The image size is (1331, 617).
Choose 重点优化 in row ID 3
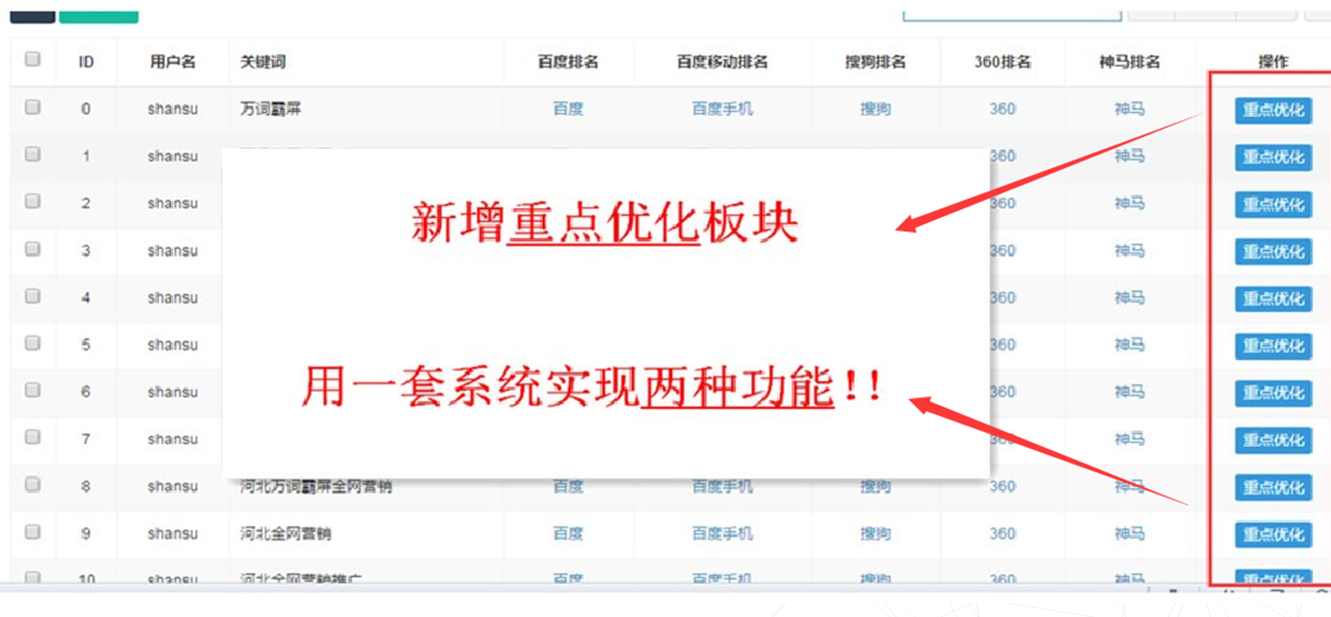click(x=1273, y=251)
